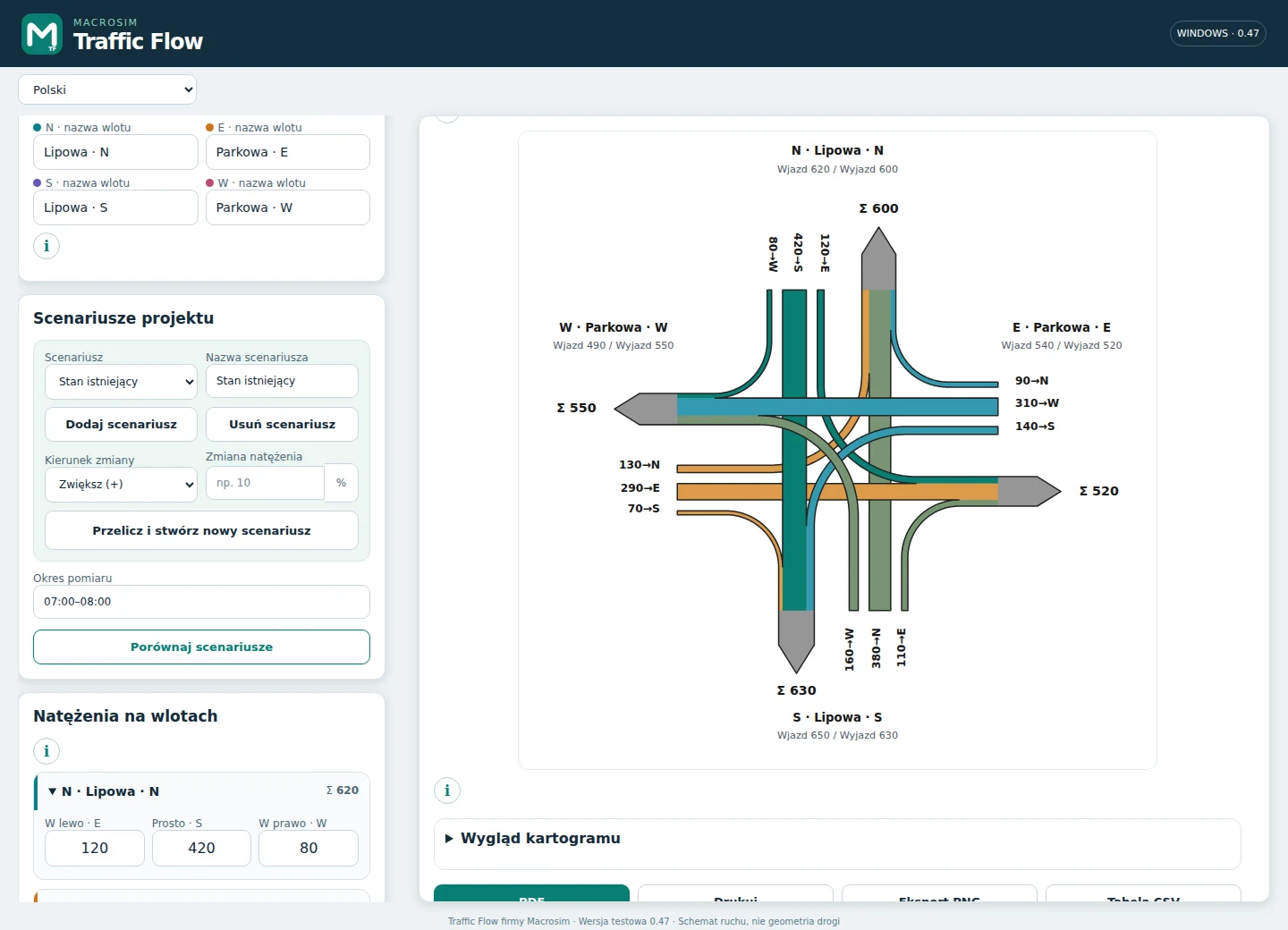The image size is (1288, 930).
Task: Click the 130→N flow label
Action: [640, 465]
